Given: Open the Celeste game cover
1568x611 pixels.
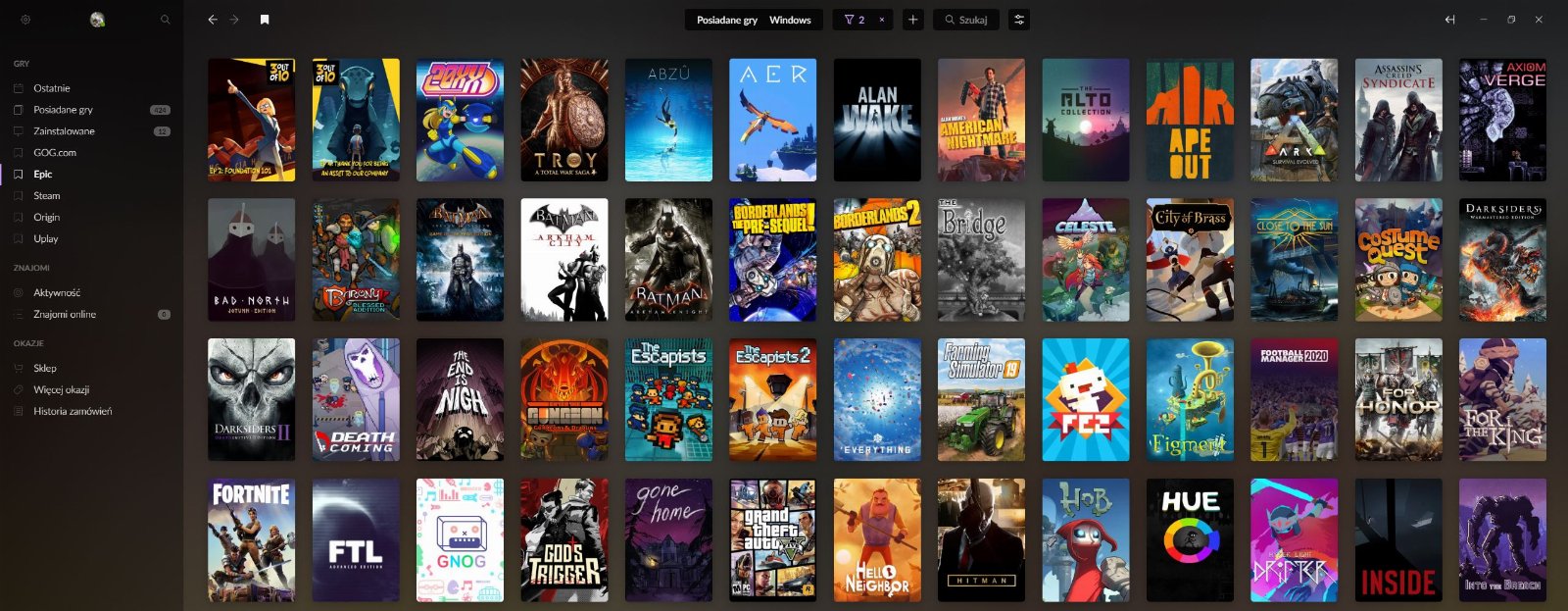Looking at the screenshot, I should tap(1086, 260).
